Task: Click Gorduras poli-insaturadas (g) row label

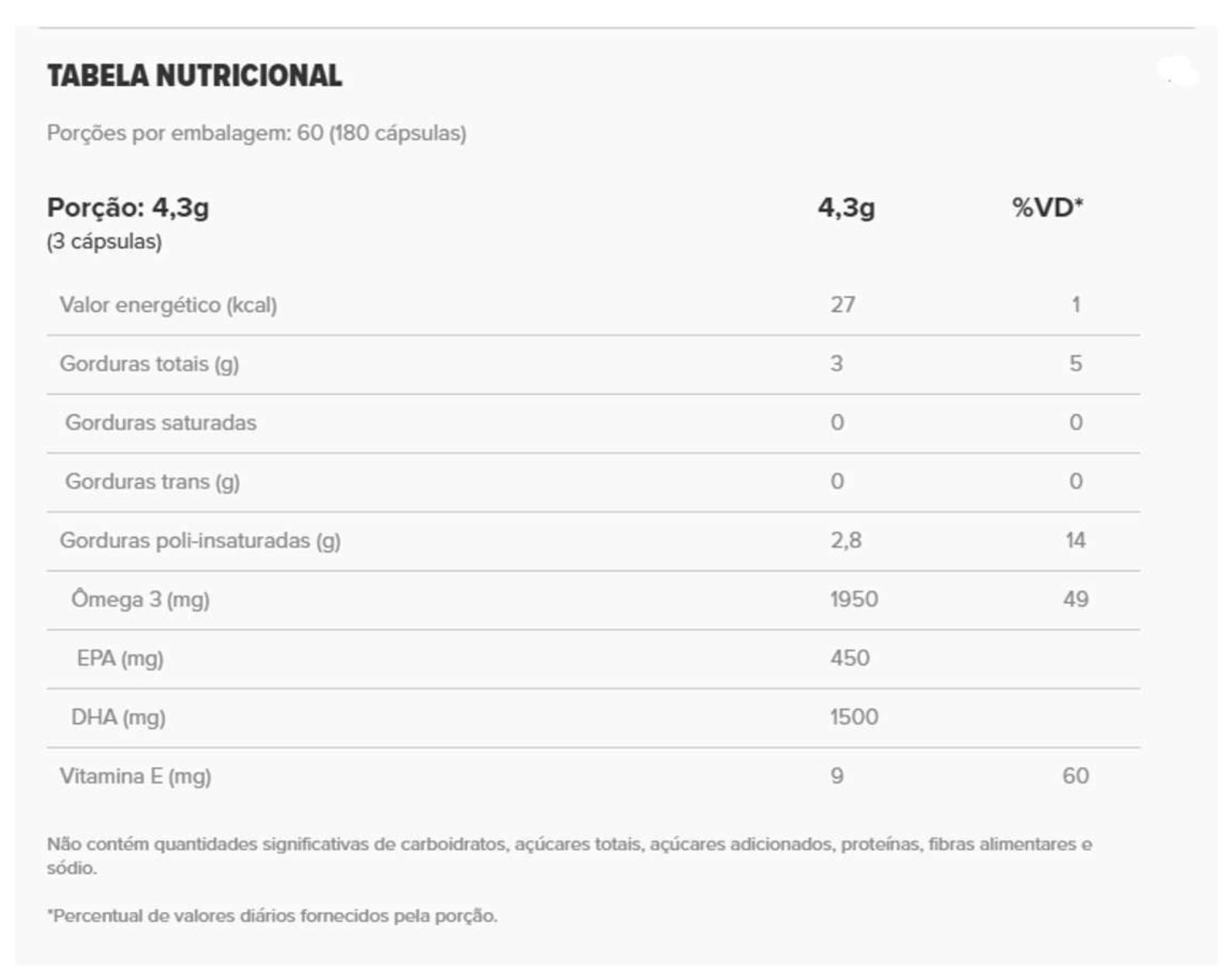Action: [x=200, y=540]
